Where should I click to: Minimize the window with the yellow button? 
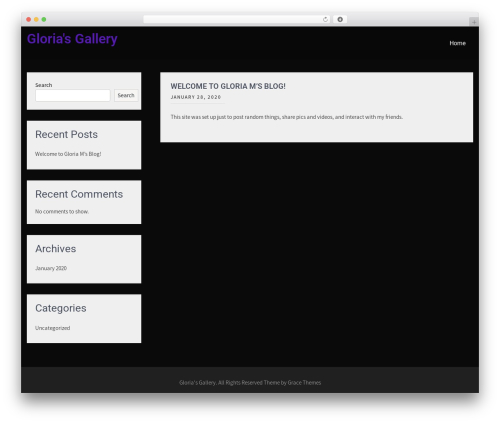[36, 19]
